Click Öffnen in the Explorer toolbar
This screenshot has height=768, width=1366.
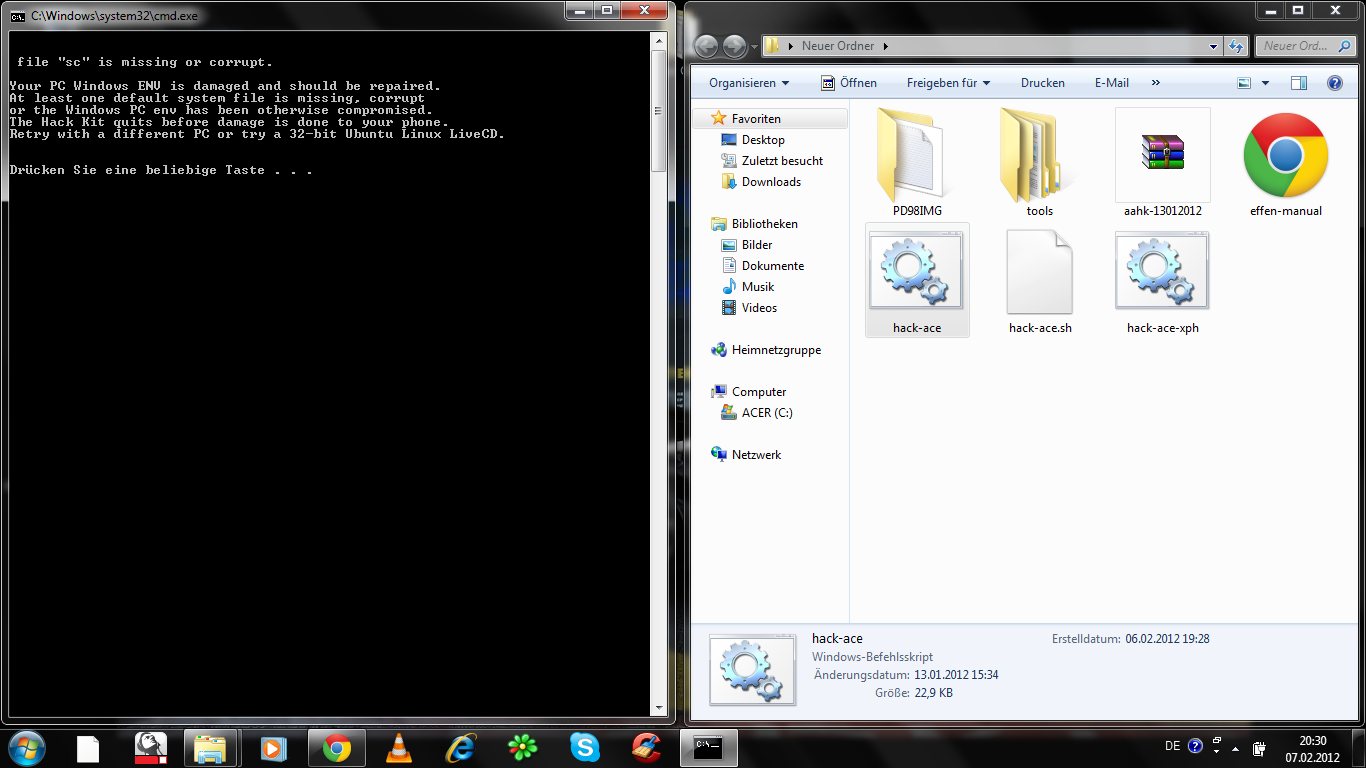coord(849,83)
